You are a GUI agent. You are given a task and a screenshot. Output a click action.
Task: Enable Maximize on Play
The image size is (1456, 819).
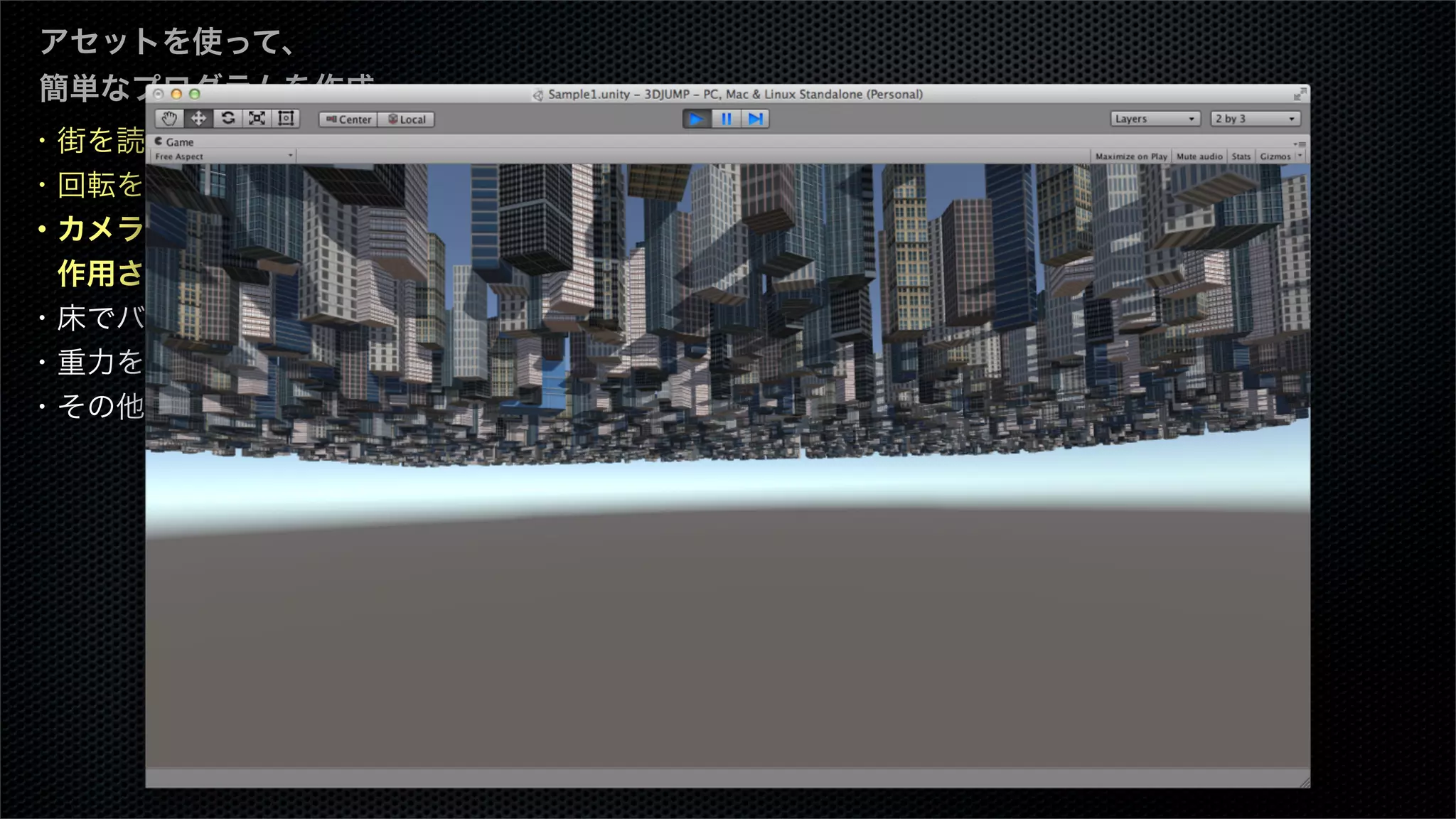(x=1130, y=156)
